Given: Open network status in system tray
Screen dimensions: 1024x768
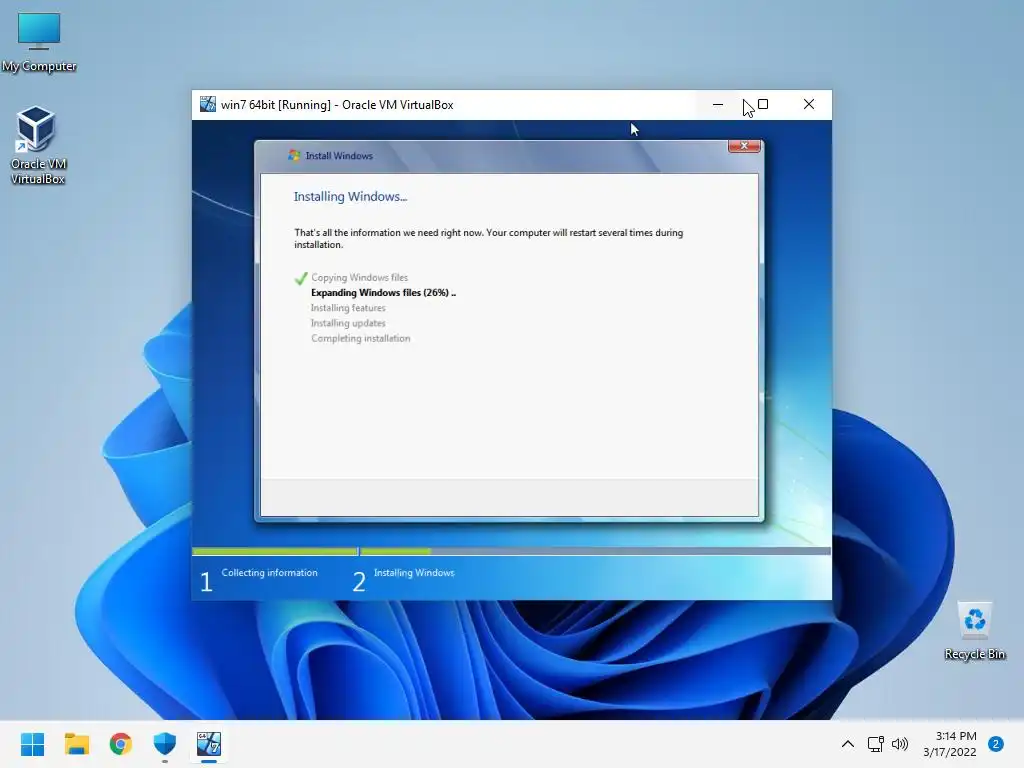Looking at the screenshot, I should (x=875, y=744).
